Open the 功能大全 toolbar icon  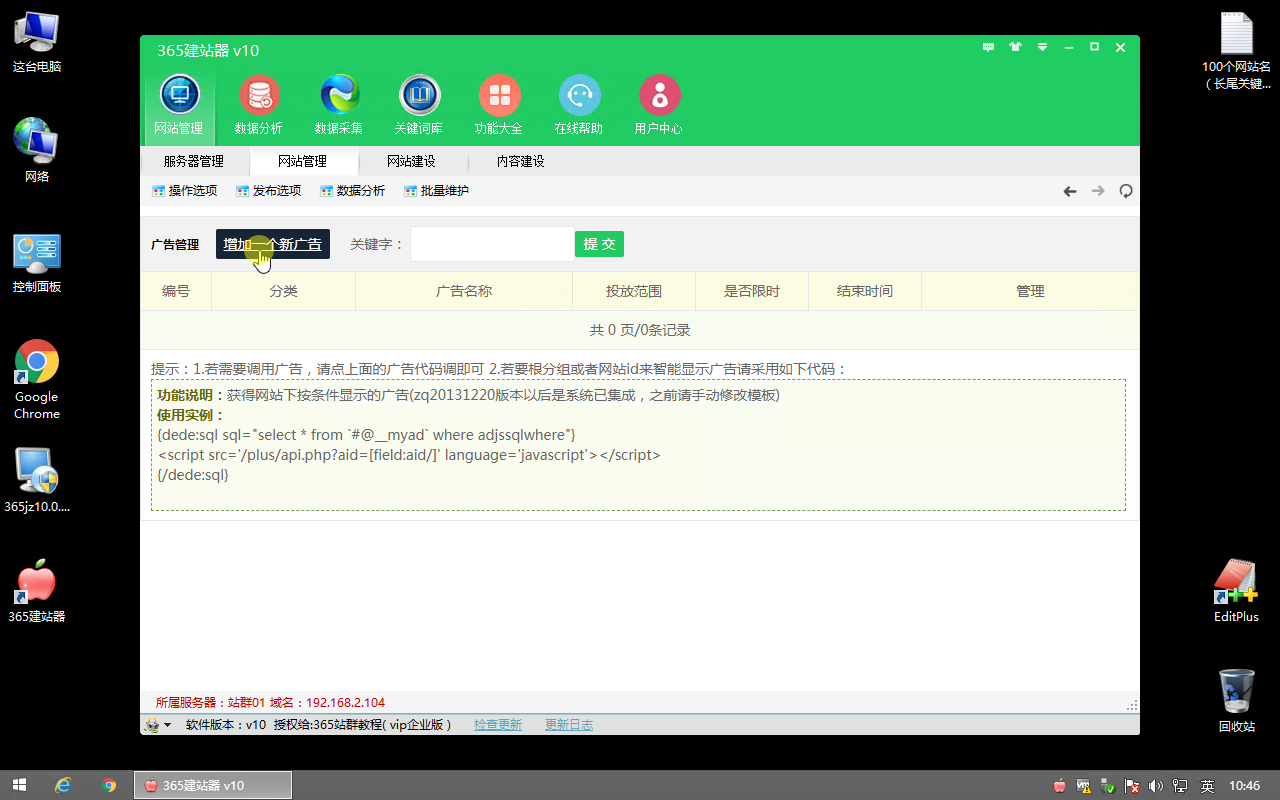[x=499, y=105]
